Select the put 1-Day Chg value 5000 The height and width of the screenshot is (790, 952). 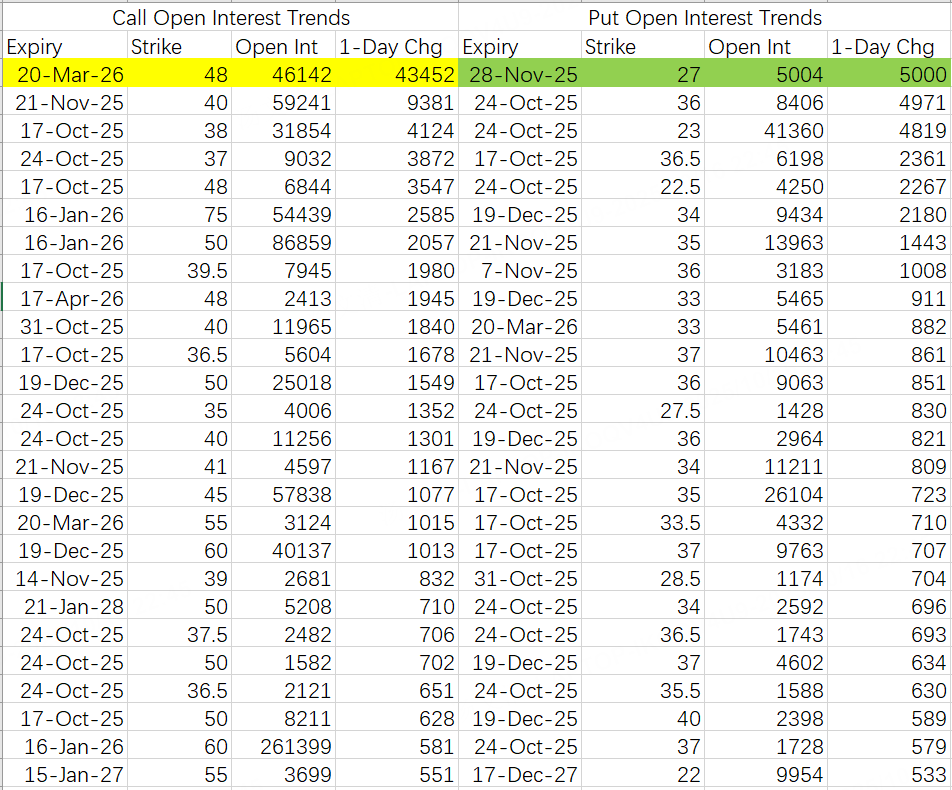[889, 74]
